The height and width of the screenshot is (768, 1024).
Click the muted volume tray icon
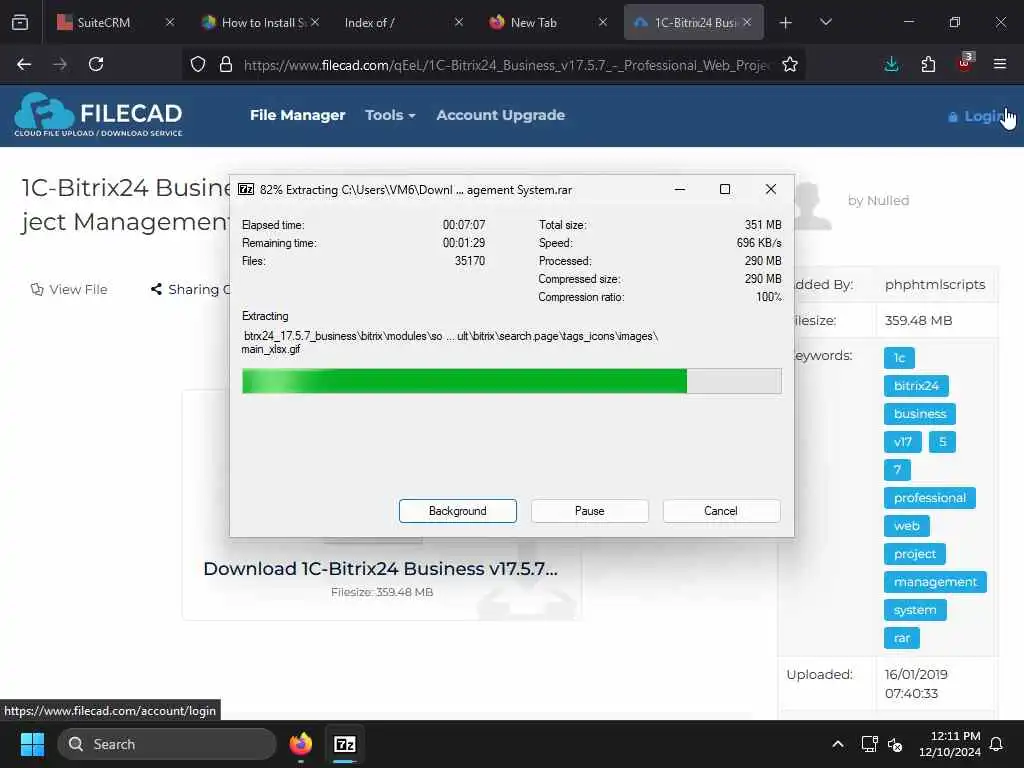pos(895,744)
